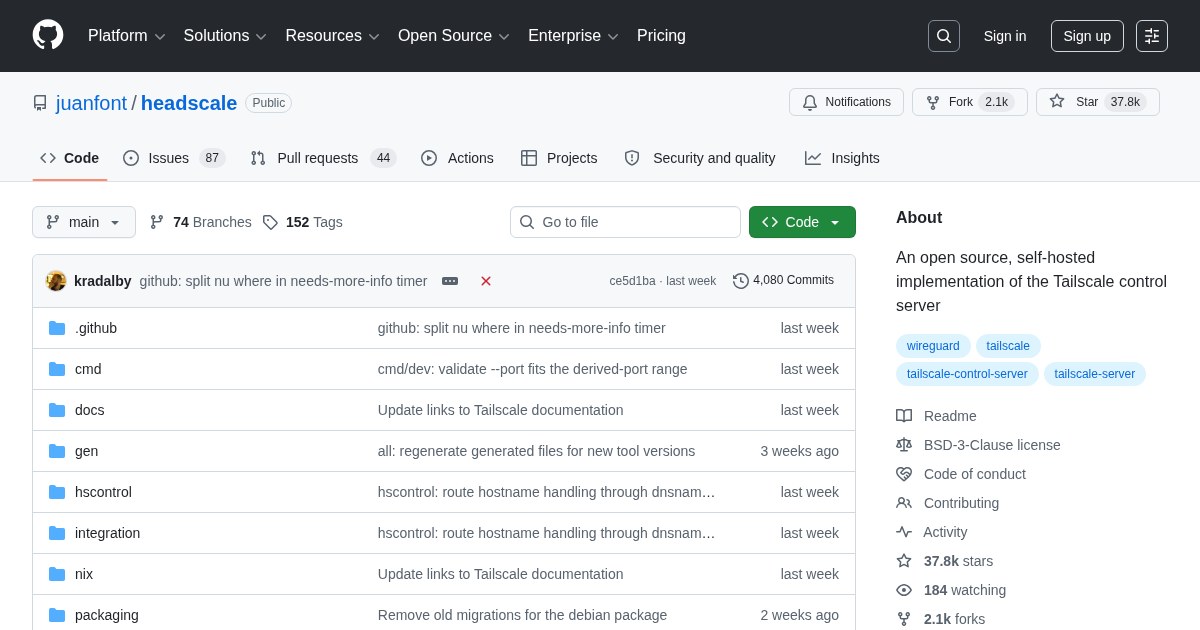Switch to the Actions tab
Viewport: 1200px width, 630px height.
point(457,158)
